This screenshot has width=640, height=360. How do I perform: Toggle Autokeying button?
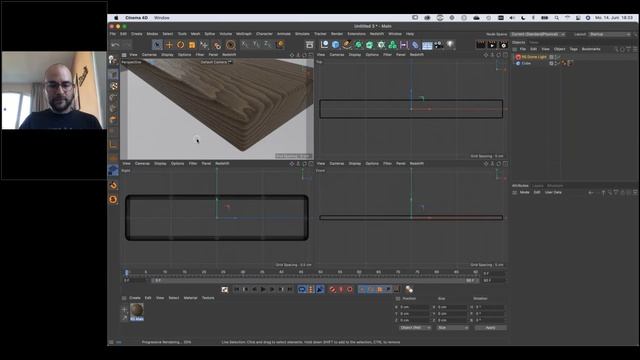[x=341, y=289]
